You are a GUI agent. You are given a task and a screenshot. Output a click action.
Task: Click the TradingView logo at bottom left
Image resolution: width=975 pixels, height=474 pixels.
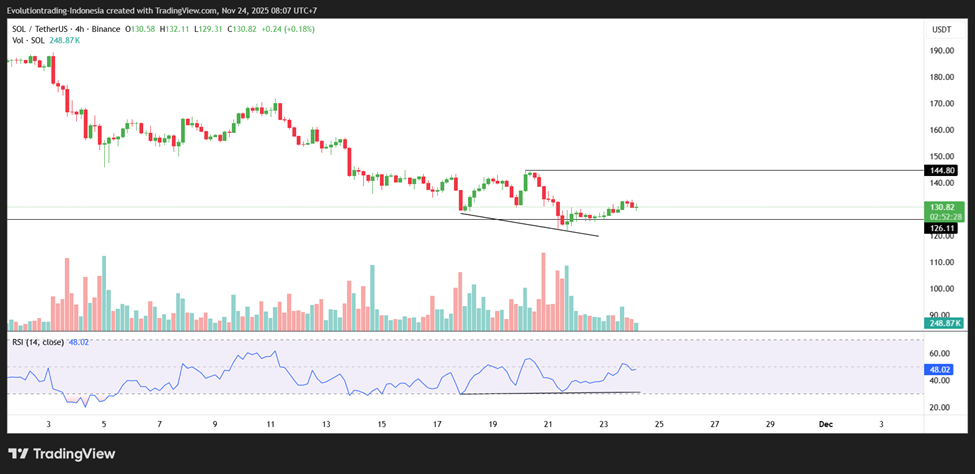(62, 454)
